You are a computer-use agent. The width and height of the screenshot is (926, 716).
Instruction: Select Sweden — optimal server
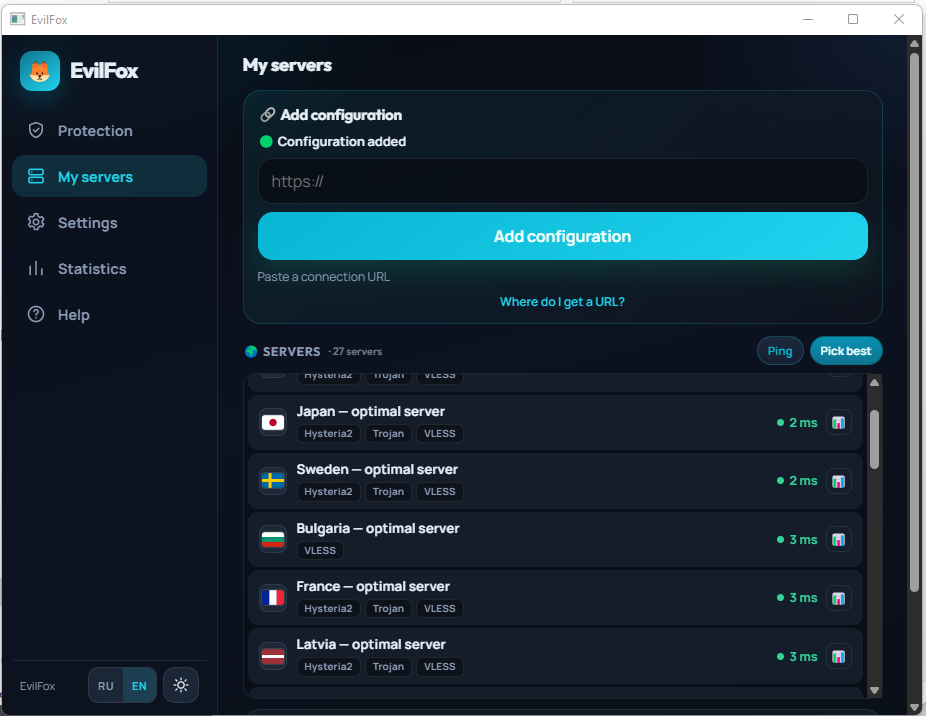(555, 481)
